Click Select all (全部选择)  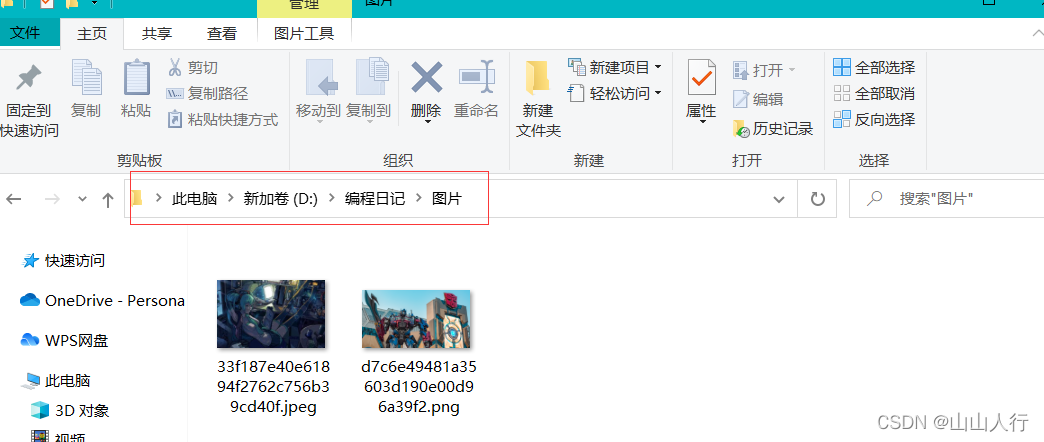[874, 67]
